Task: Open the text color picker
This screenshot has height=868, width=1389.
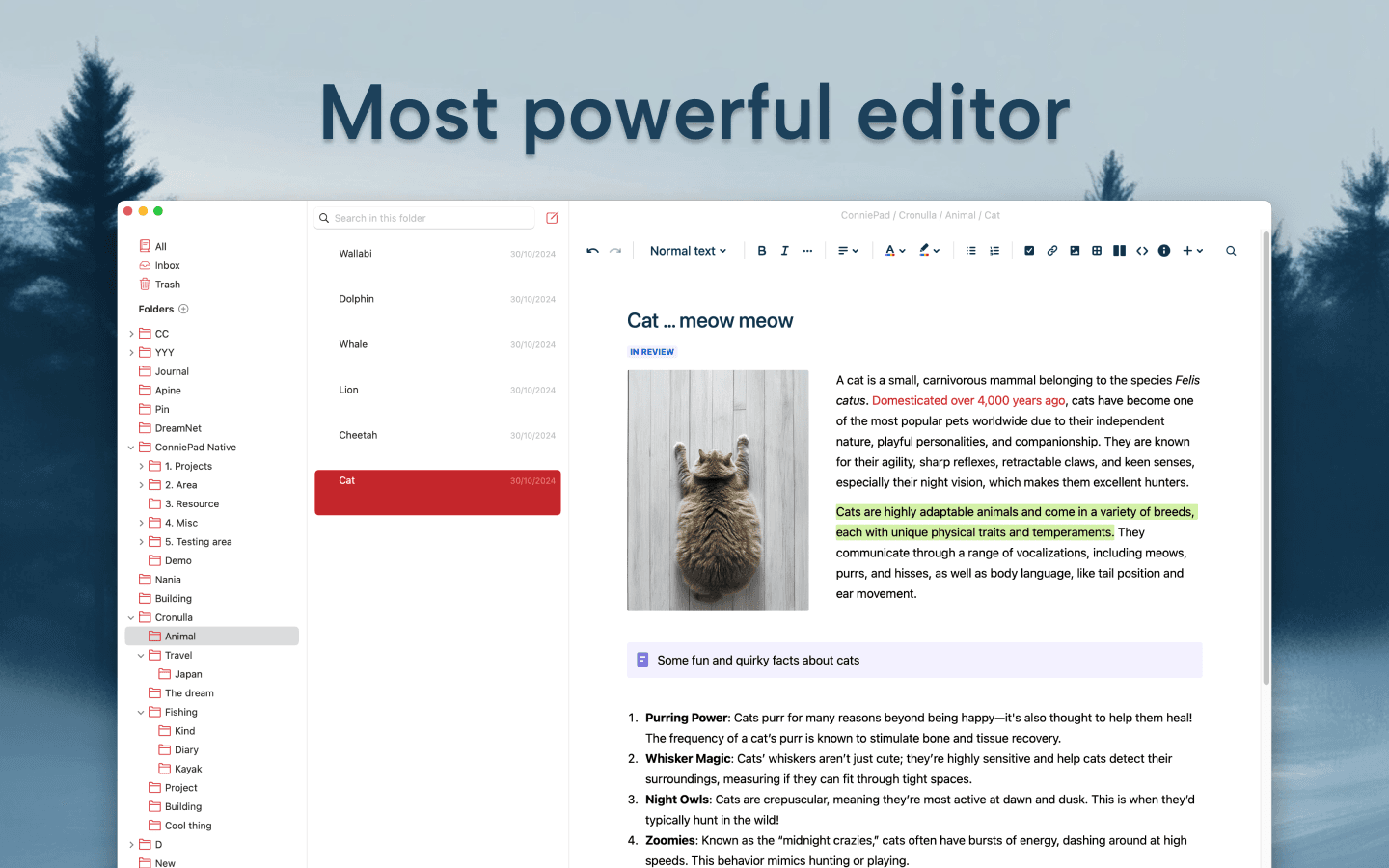Action: 895,251
